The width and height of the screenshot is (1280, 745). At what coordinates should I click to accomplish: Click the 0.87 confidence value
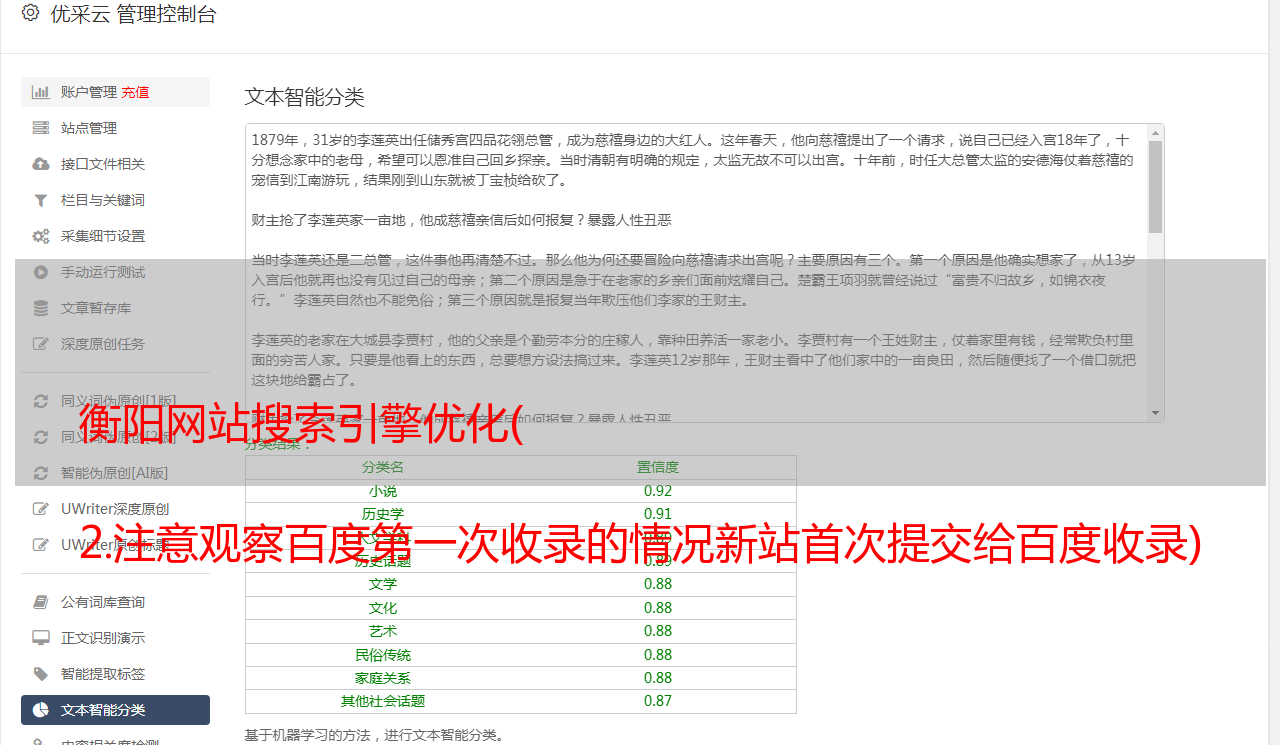658,701
